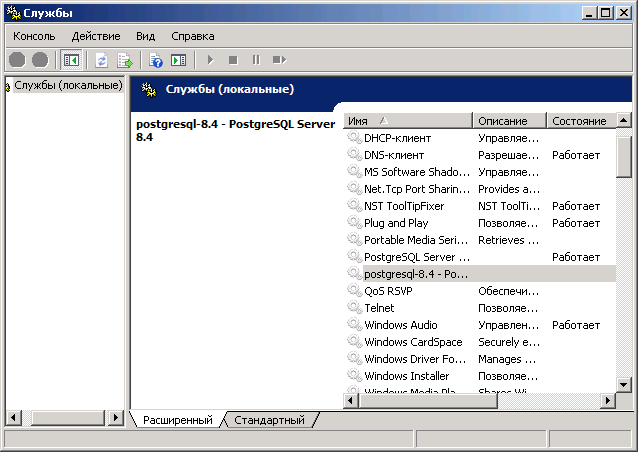Select the MS Software Shado... service name

tap(417, 172)
